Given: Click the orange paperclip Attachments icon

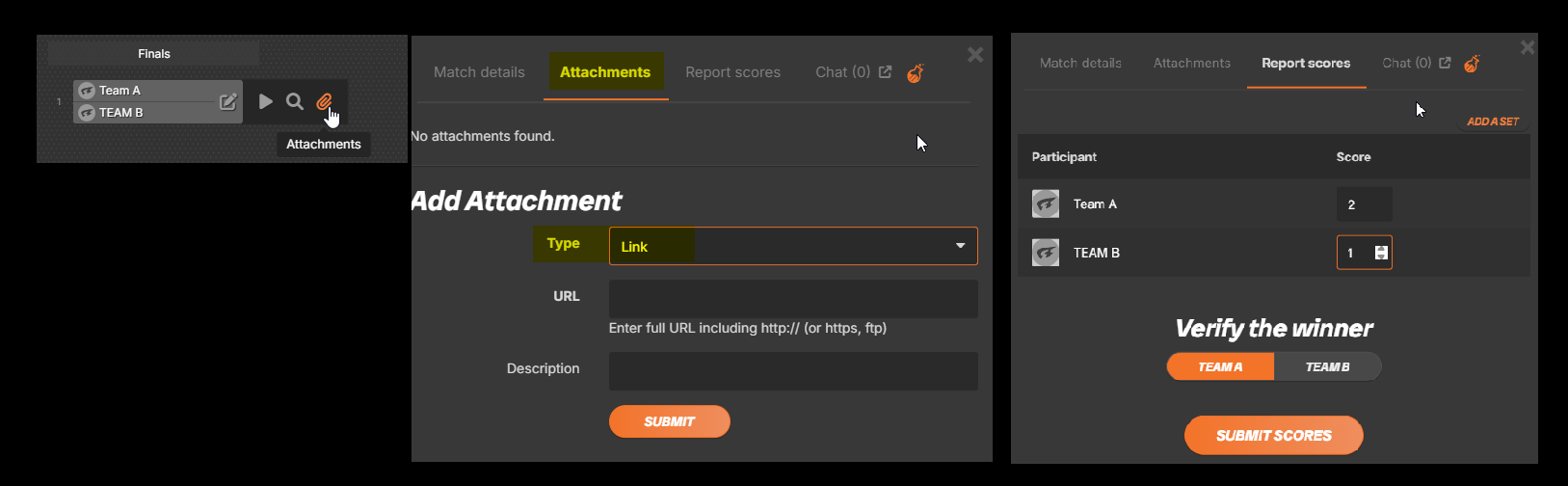Looking at the screenshot, I should (x=324, y=101).
